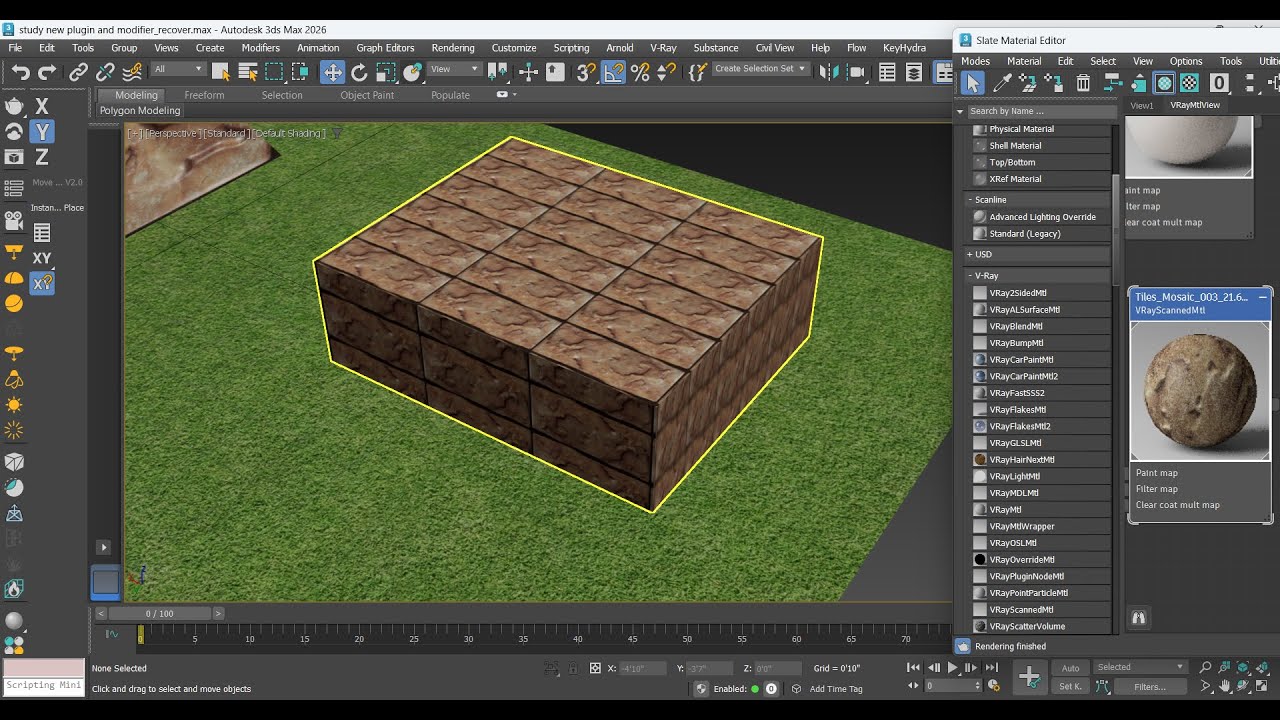Click the Mirror tool icon
Viewport: 1280px width, 720px height.
829,72
